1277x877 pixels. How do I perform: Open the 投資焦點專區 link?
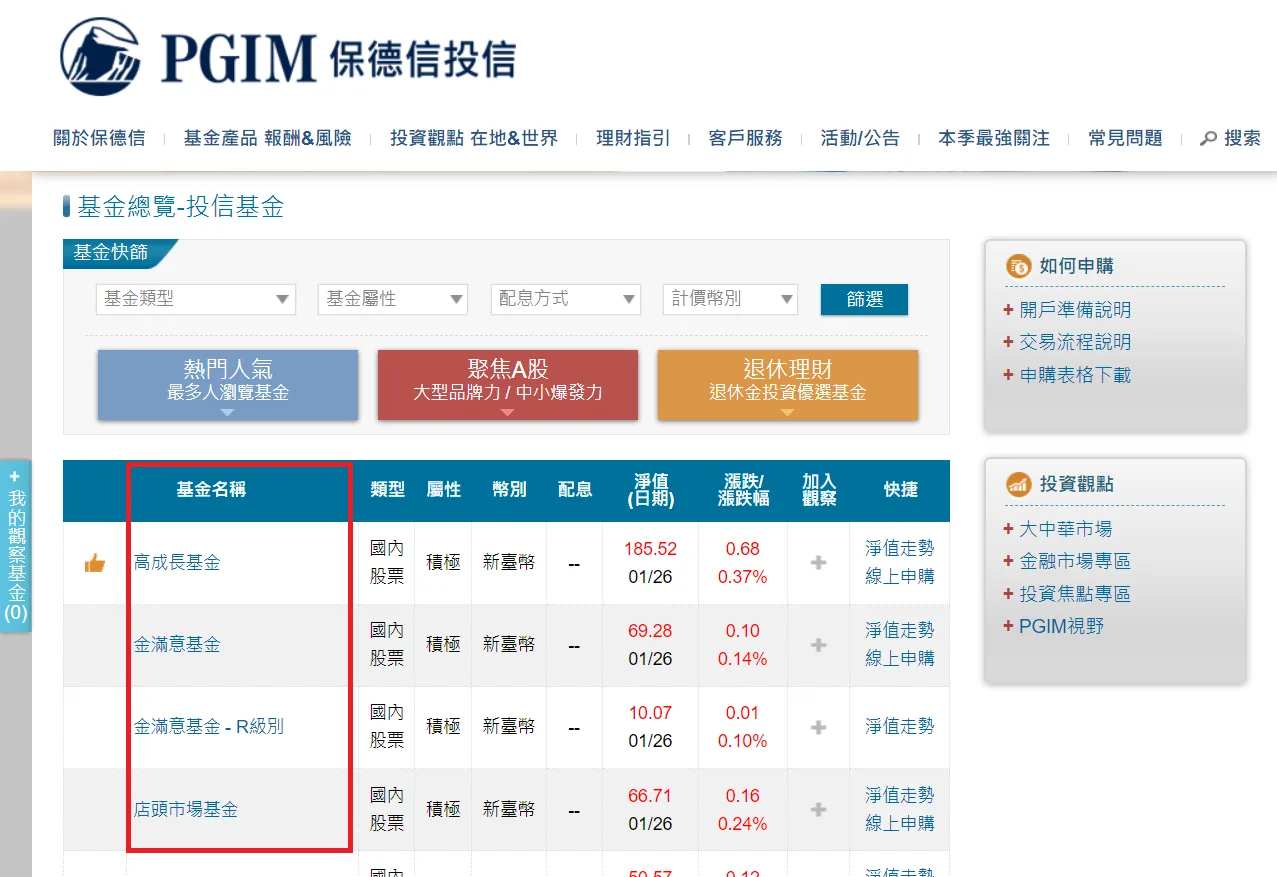coord(1075,594)
